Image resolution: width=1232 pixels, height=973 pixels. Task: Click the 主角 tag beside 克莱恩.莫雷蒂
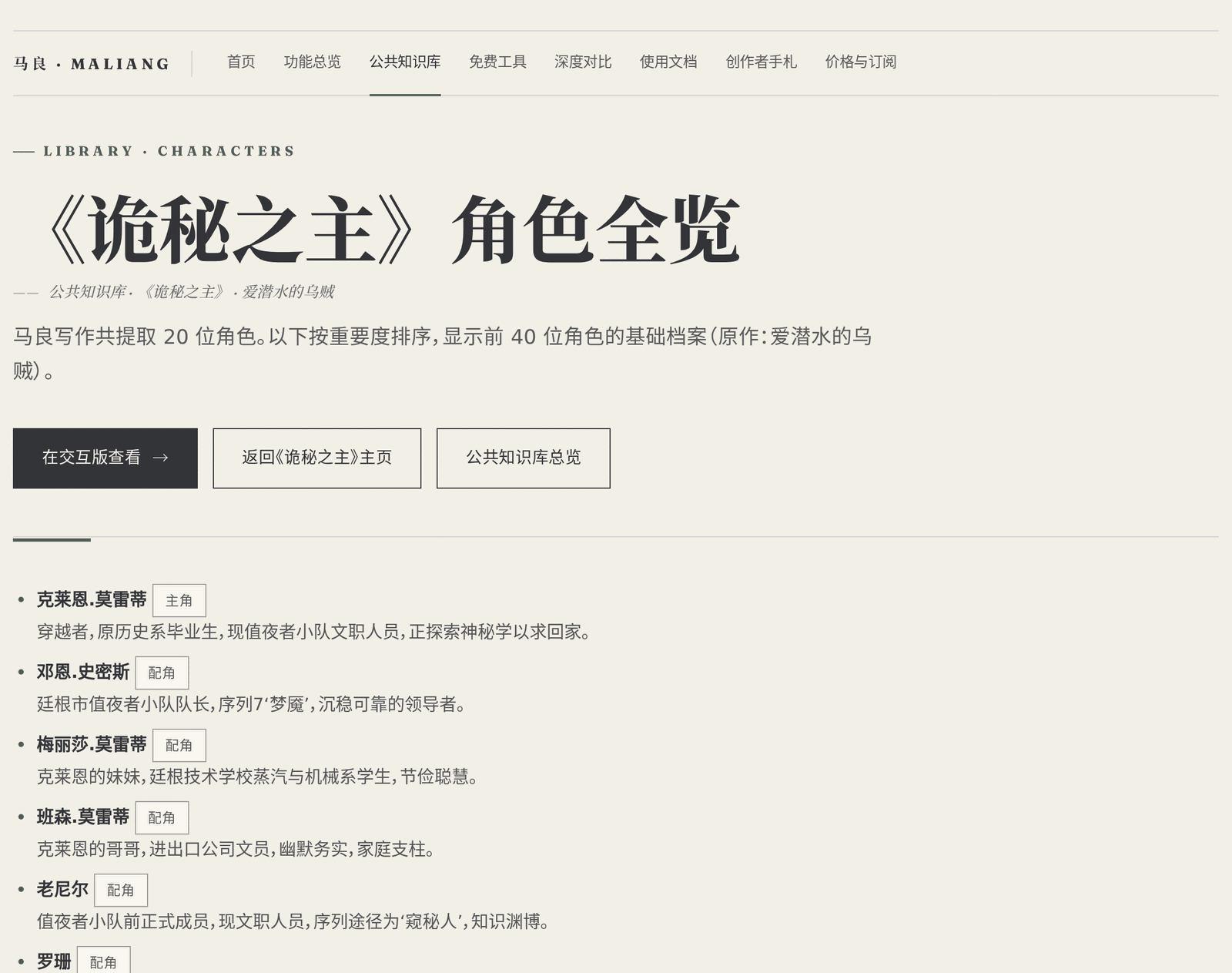pos(179,601)
